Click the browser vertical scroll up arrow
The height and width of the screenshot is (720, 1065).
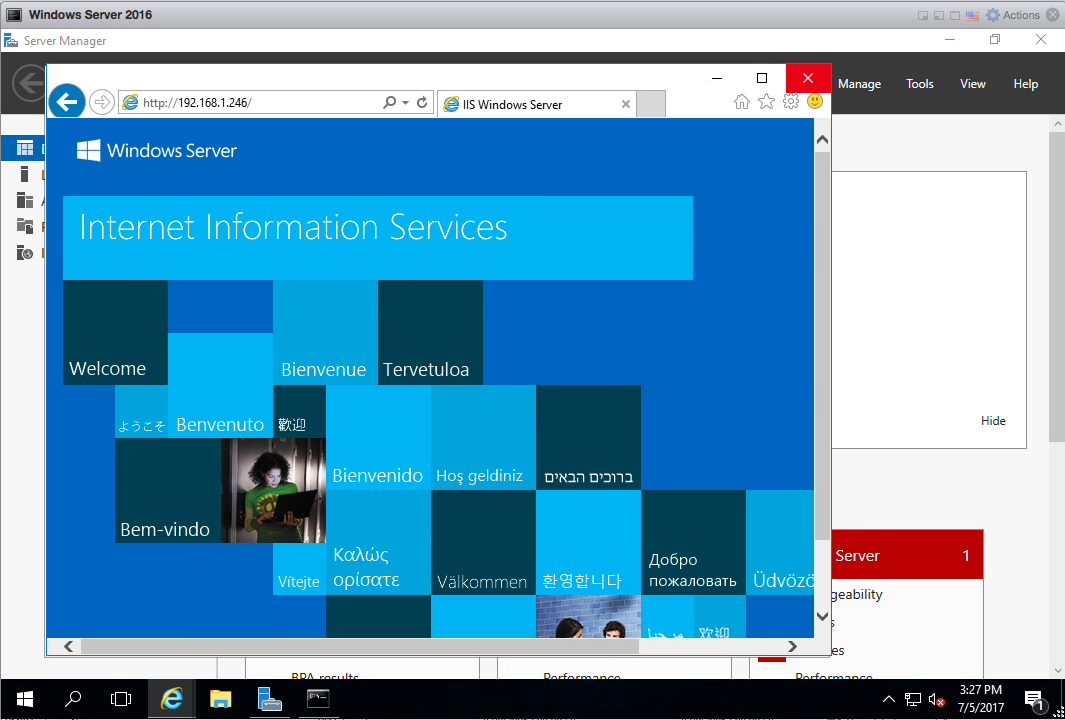822,140
